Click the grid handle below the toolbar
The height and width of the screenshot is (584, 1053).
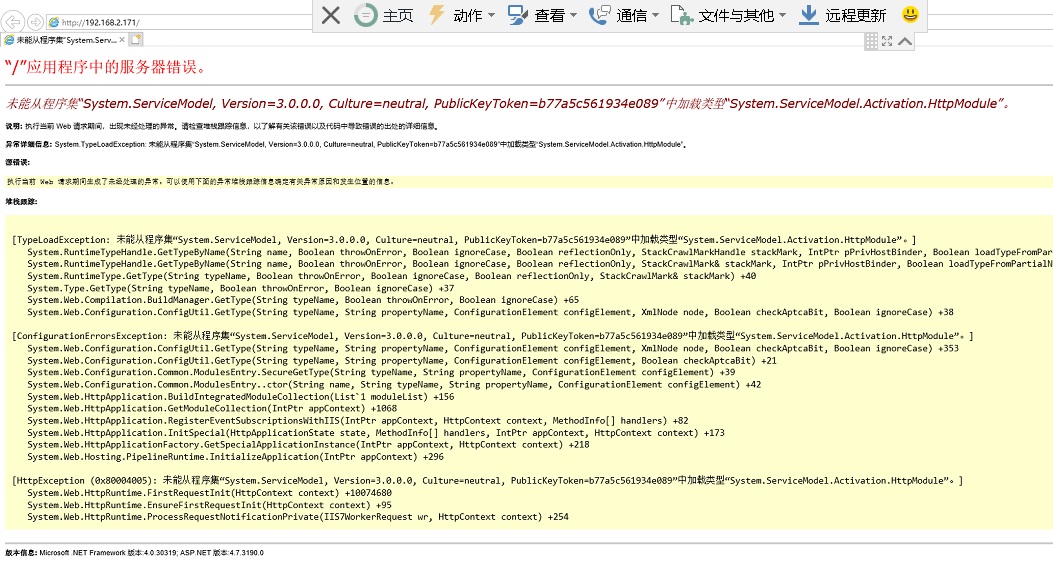pos(871,41)
